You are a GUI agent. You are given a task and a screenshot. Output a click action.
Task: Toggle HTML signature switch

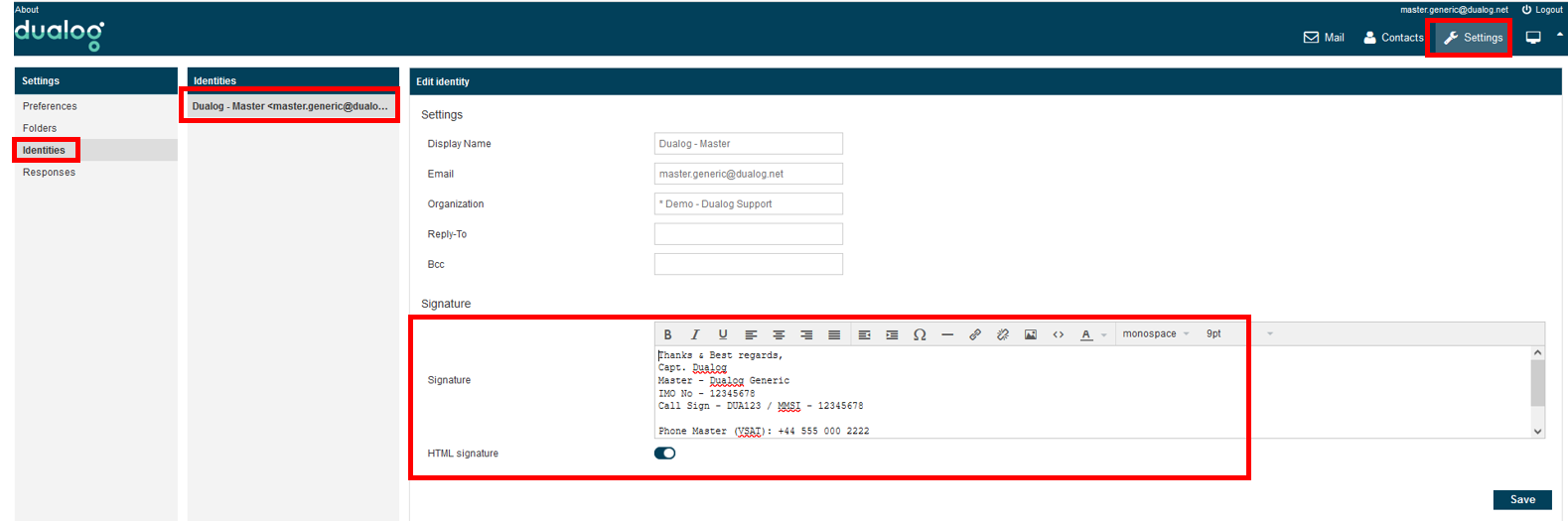664,454
